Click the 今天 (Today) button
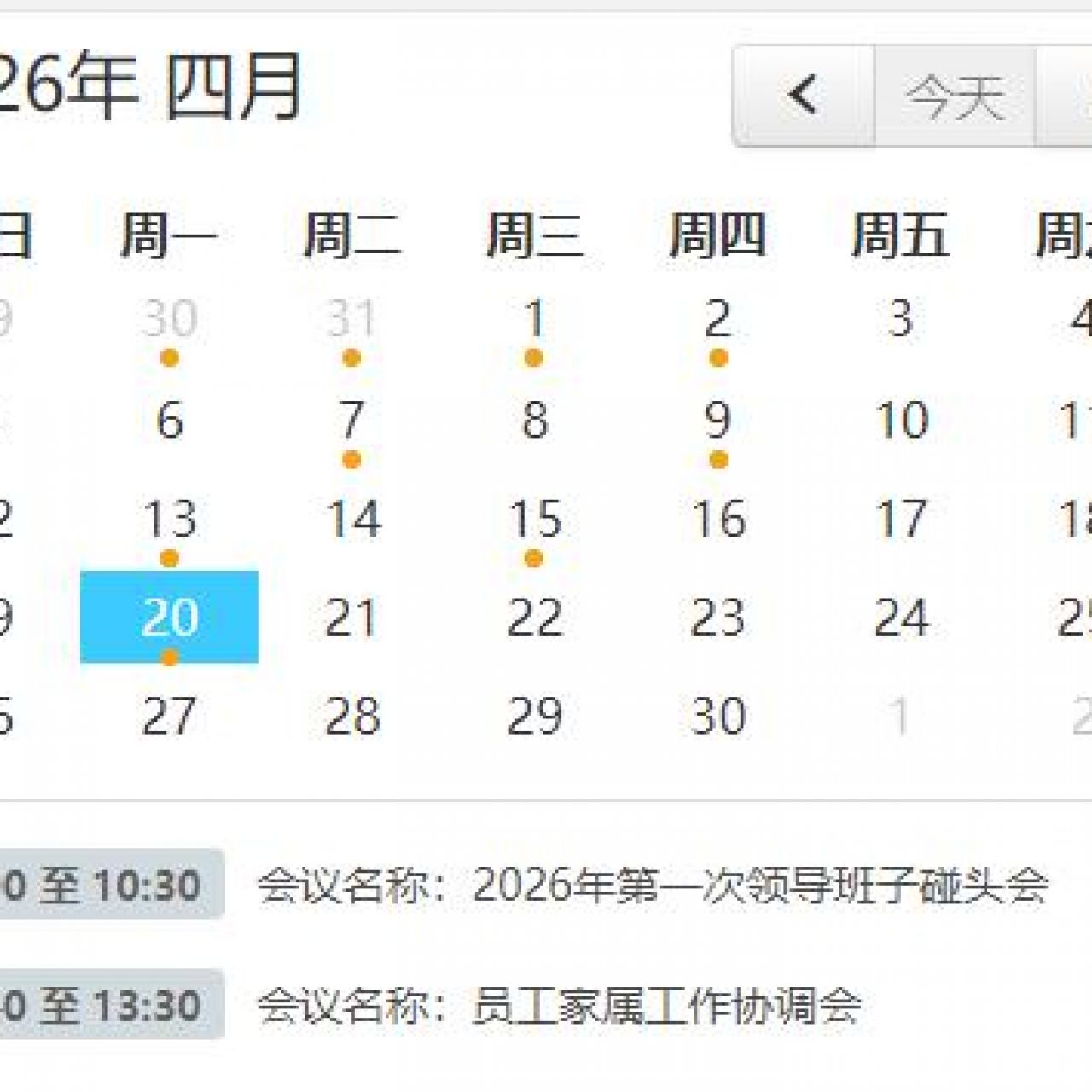The image size is (1092, 1092). pos(955,96)
